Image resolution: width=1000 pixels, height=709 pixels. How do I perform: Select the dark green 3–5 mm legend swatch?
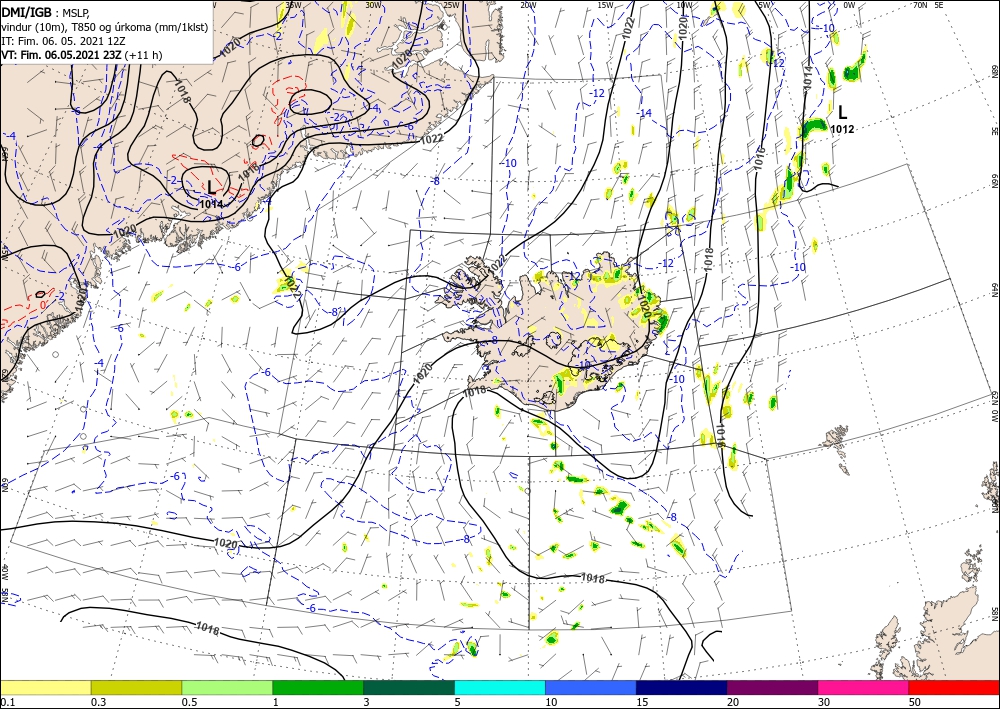point(409,687)
